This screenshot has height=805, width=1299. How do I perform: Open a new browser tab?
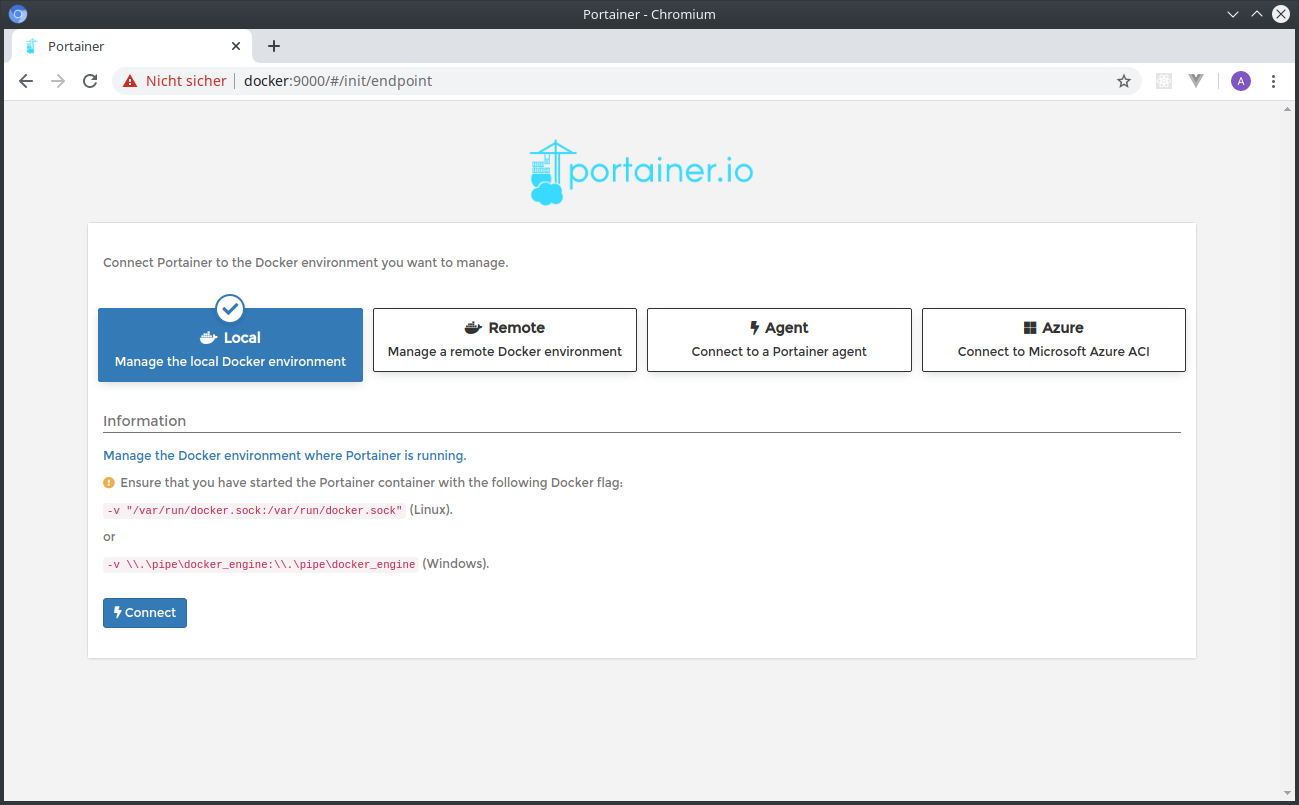click(274, 46)
